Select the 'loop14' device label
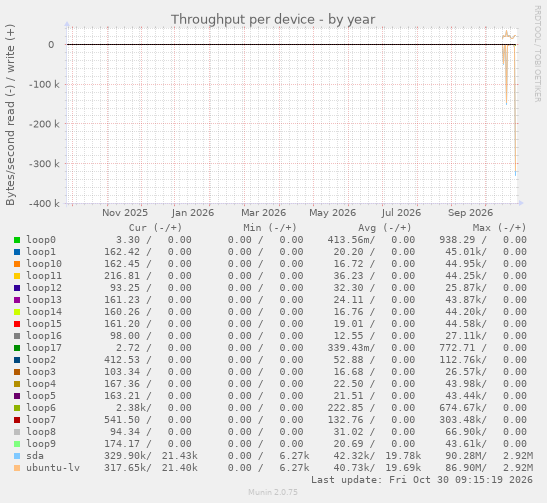The height and width of the screenshot is (503, 547). [44, 312]
